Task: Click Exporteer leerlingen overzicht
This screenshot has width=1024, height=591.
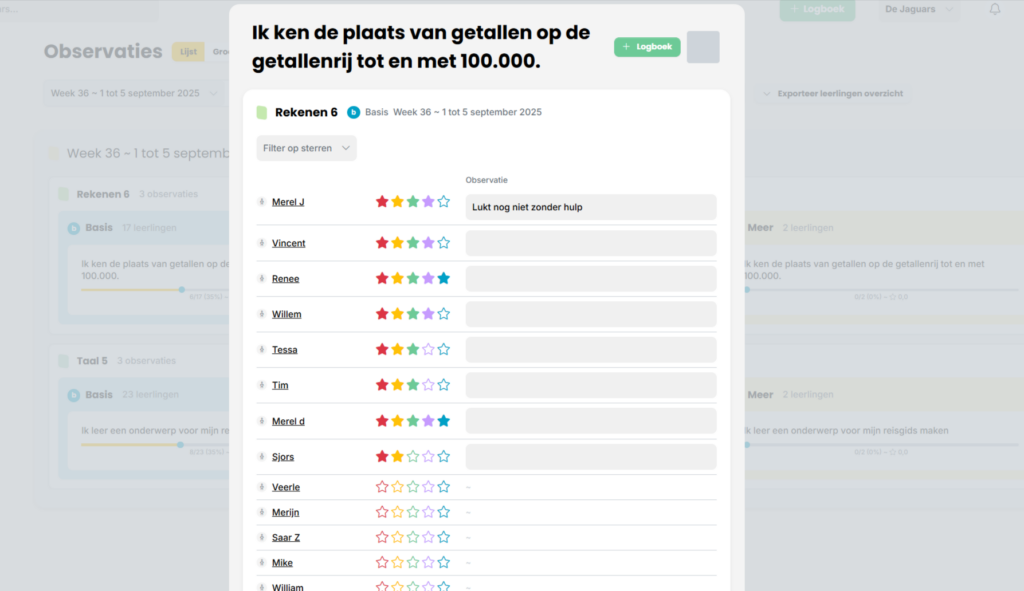Action: (x=835, y=93)
